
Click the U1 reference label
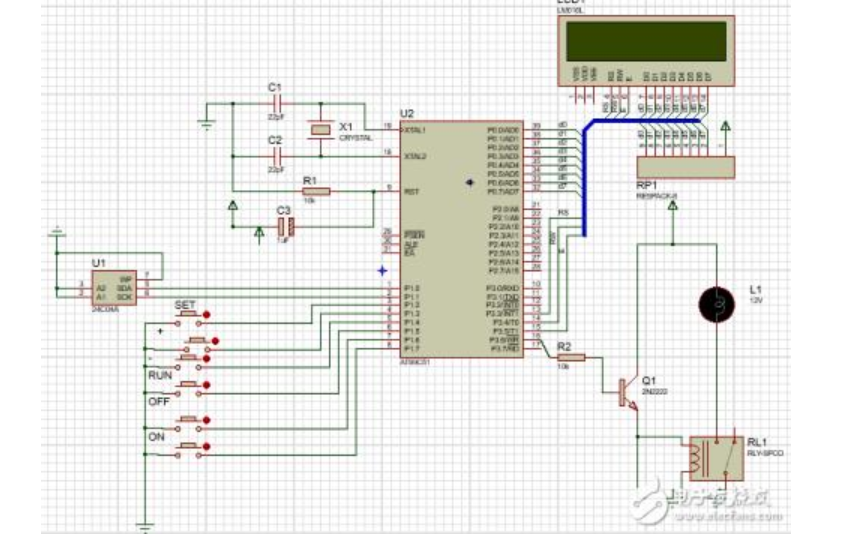(98, 263)
